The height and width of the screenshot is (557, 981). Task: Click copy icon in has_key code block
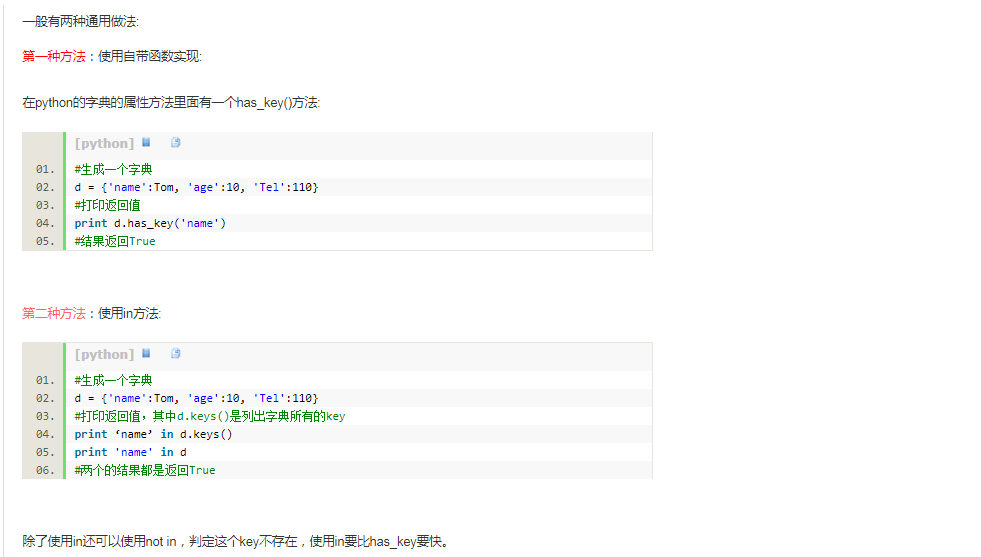[176, 143]
